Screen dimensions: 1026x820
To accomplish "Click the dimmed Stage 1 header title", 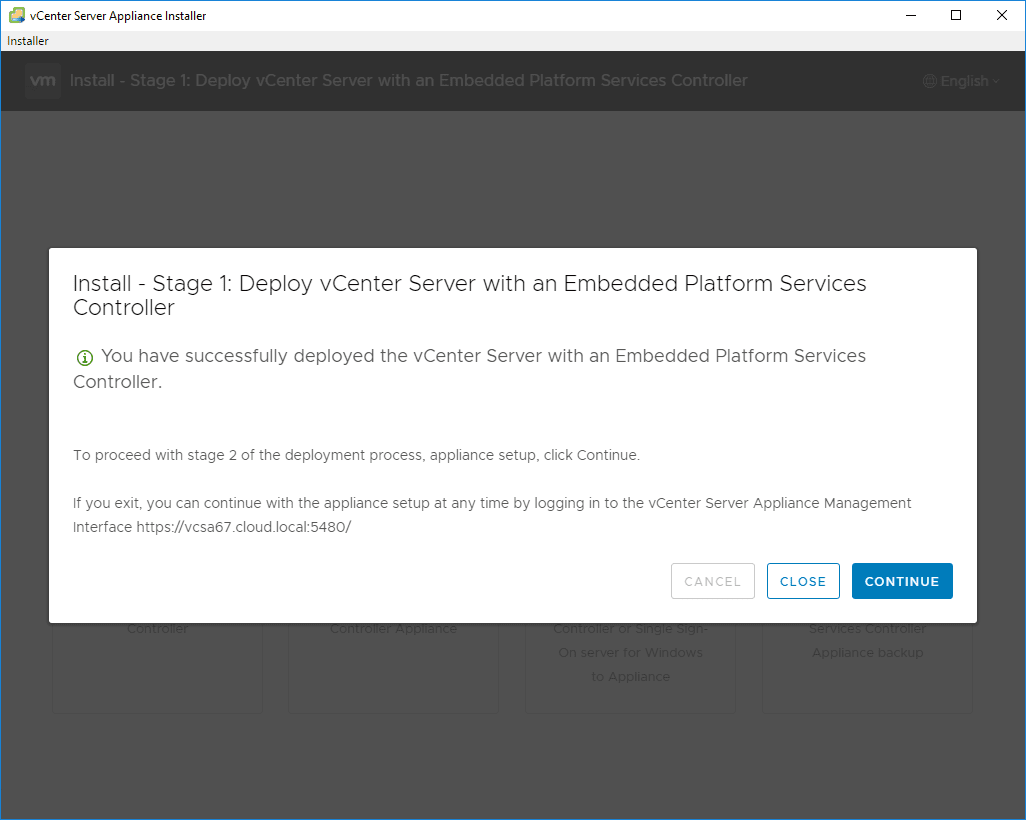I will tap(408, 81).
